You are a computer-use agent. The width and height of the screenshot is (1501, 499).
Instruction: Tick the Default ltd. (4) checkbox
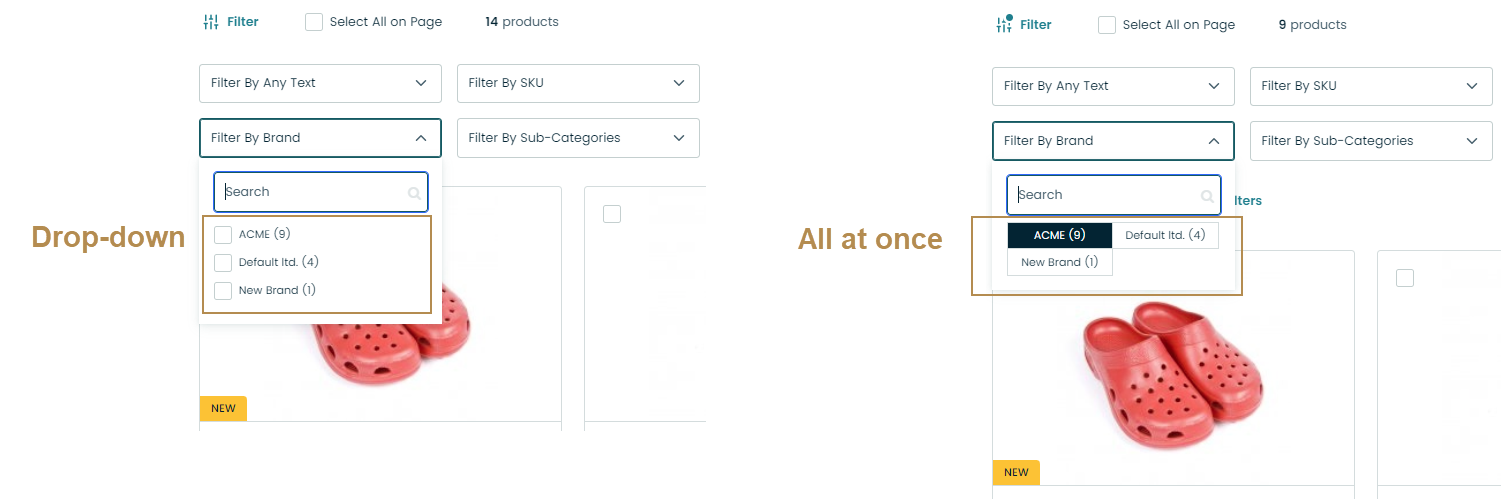(x=223, y=263)
